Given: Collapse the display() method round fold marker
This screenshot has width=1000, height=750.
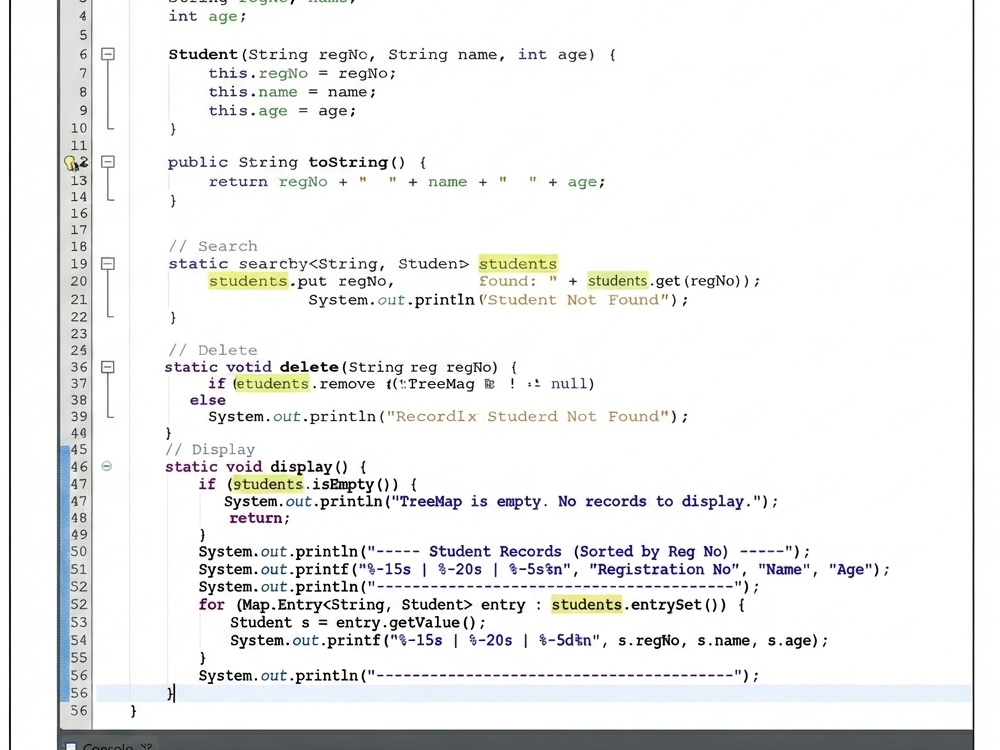Looking at the screenshot, I should click(107, 466).
